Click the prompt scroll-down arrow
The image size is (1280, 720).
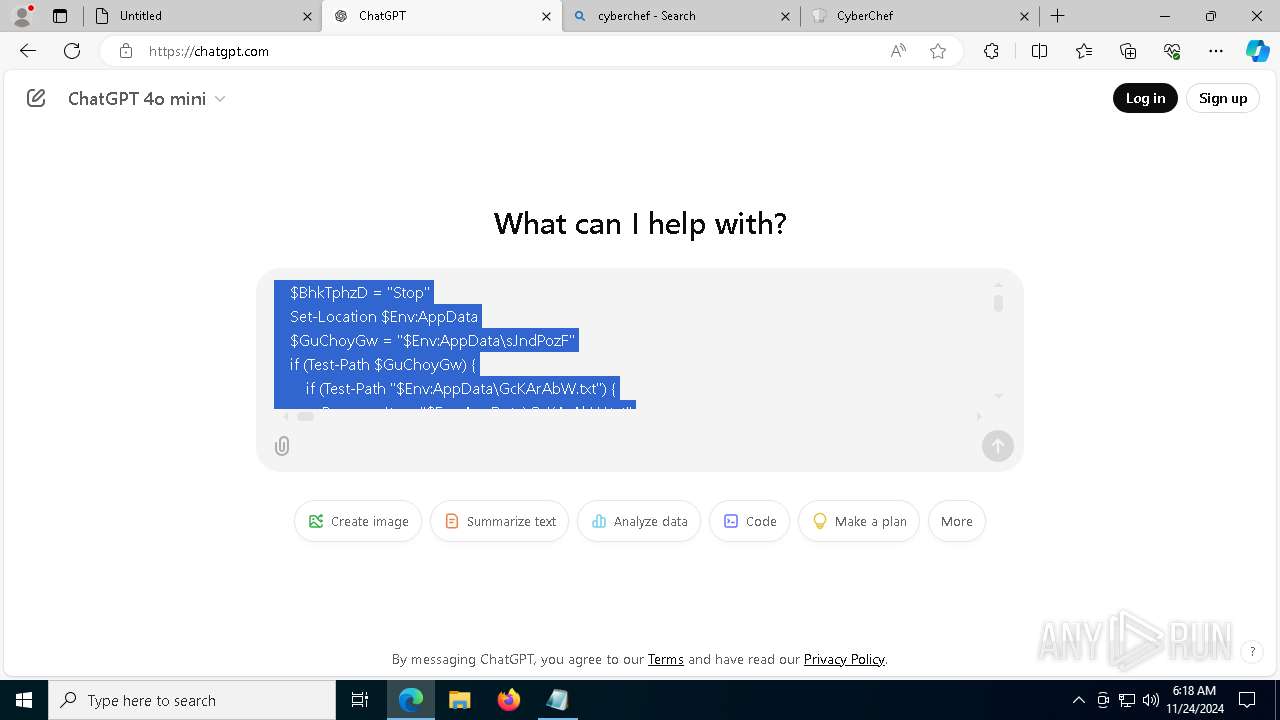tap(998, 396)
